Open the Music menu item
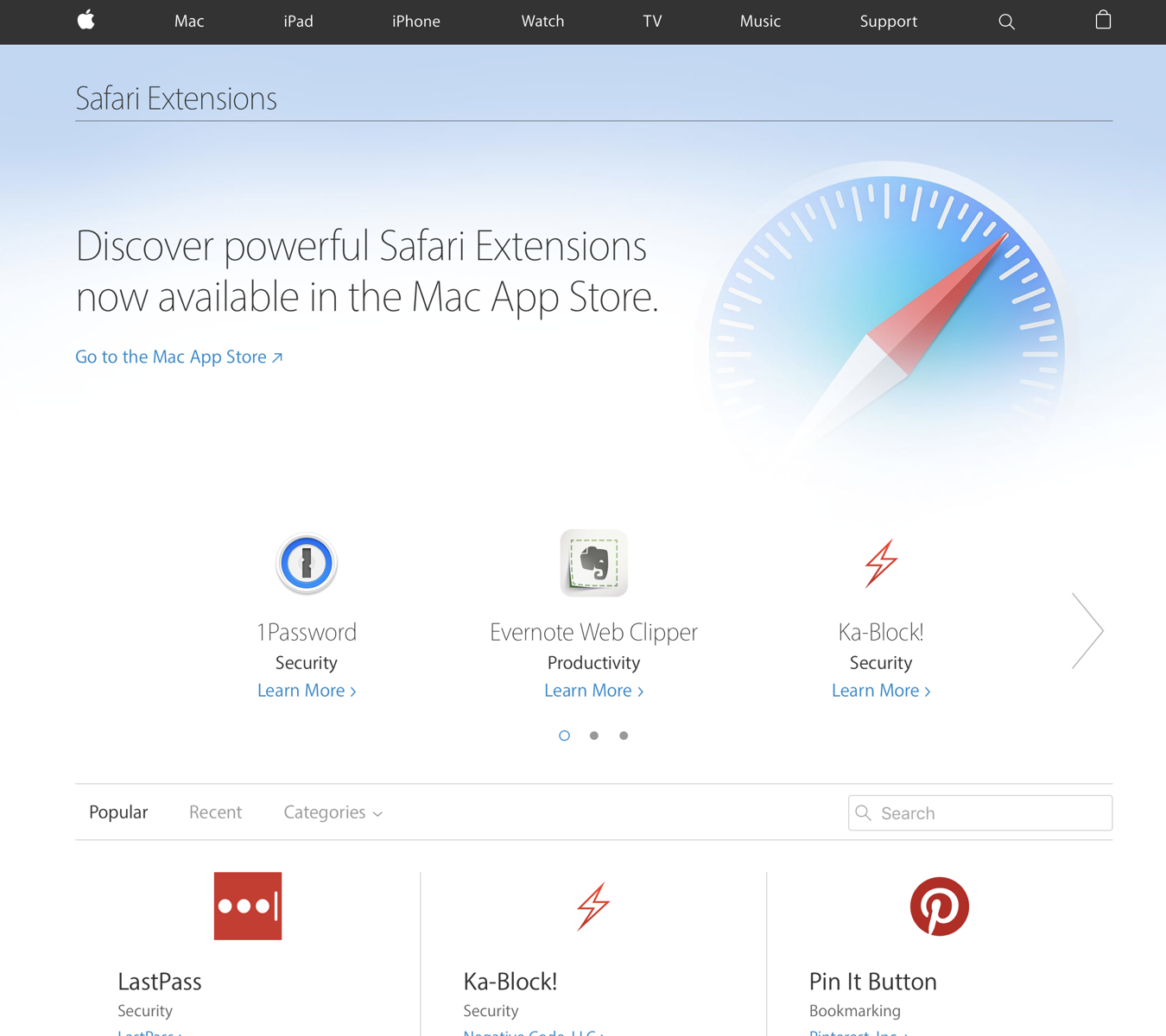 760,22
